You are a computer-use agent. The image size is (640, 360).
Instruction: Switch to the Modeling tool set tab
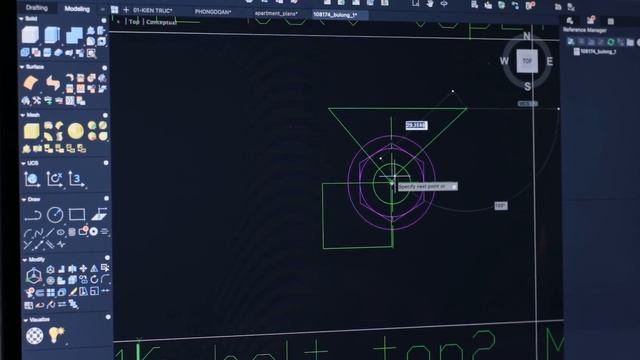point(77,9)
